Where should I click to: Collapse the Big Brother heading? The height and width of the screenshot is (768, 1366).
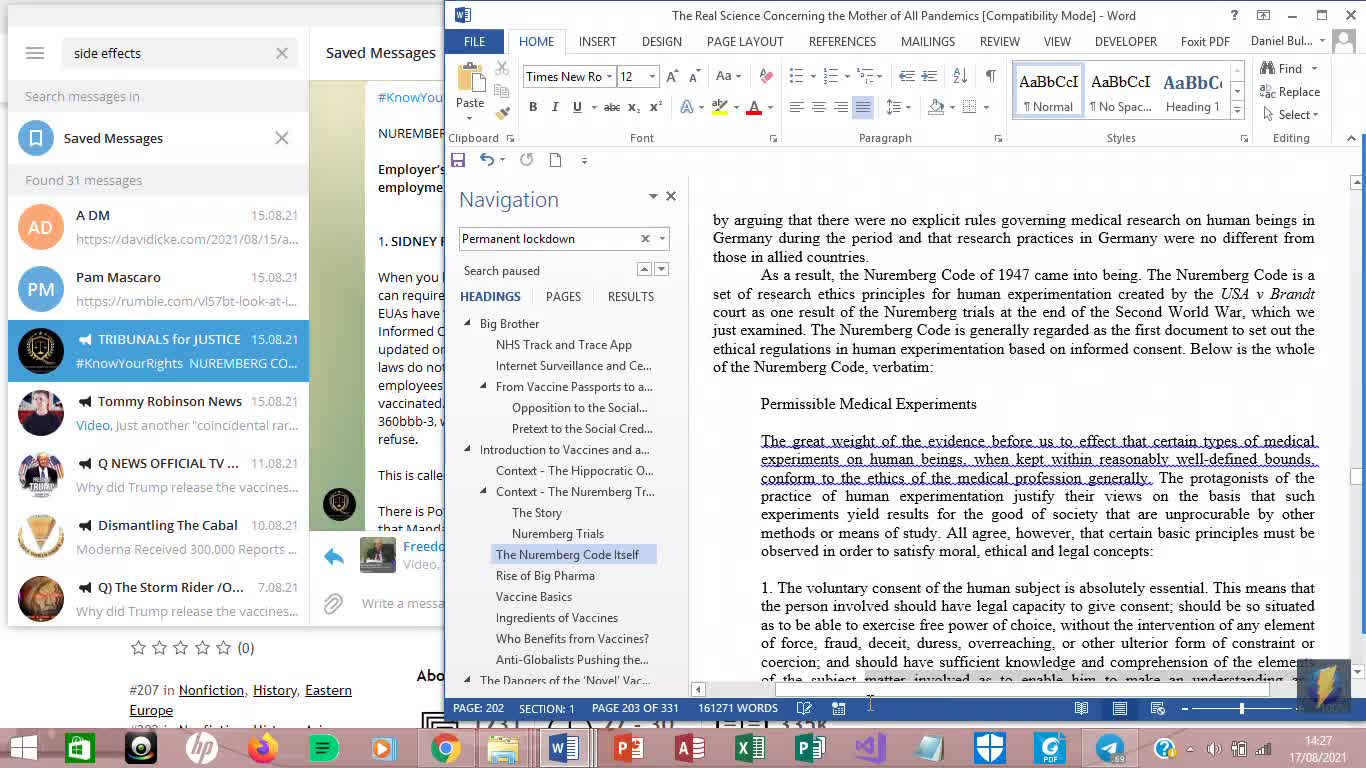[x=467, y=324]
